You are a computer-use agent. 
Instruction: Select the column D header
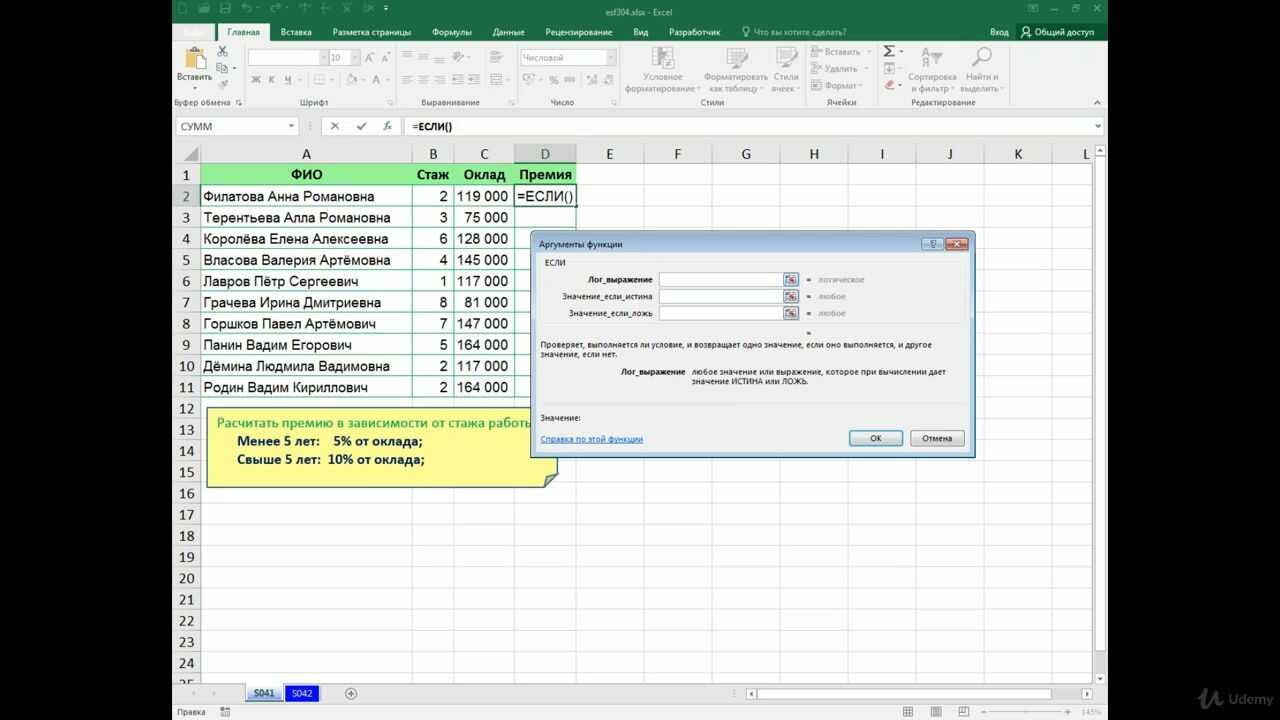point(545,154)
